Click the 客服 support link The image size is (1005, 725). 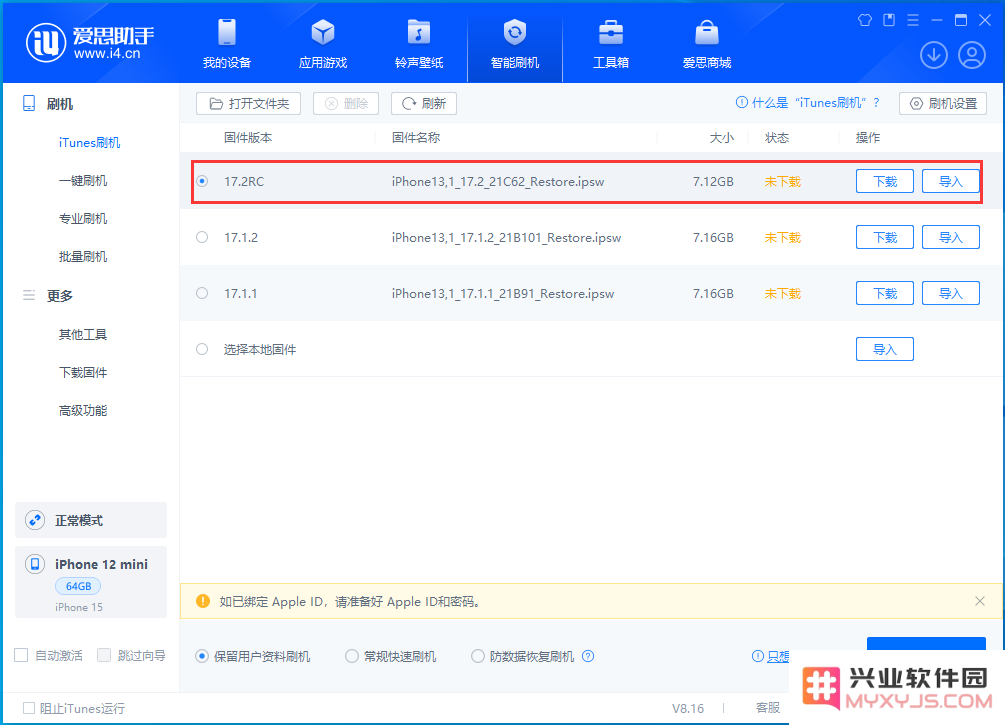tap(767, 708)
